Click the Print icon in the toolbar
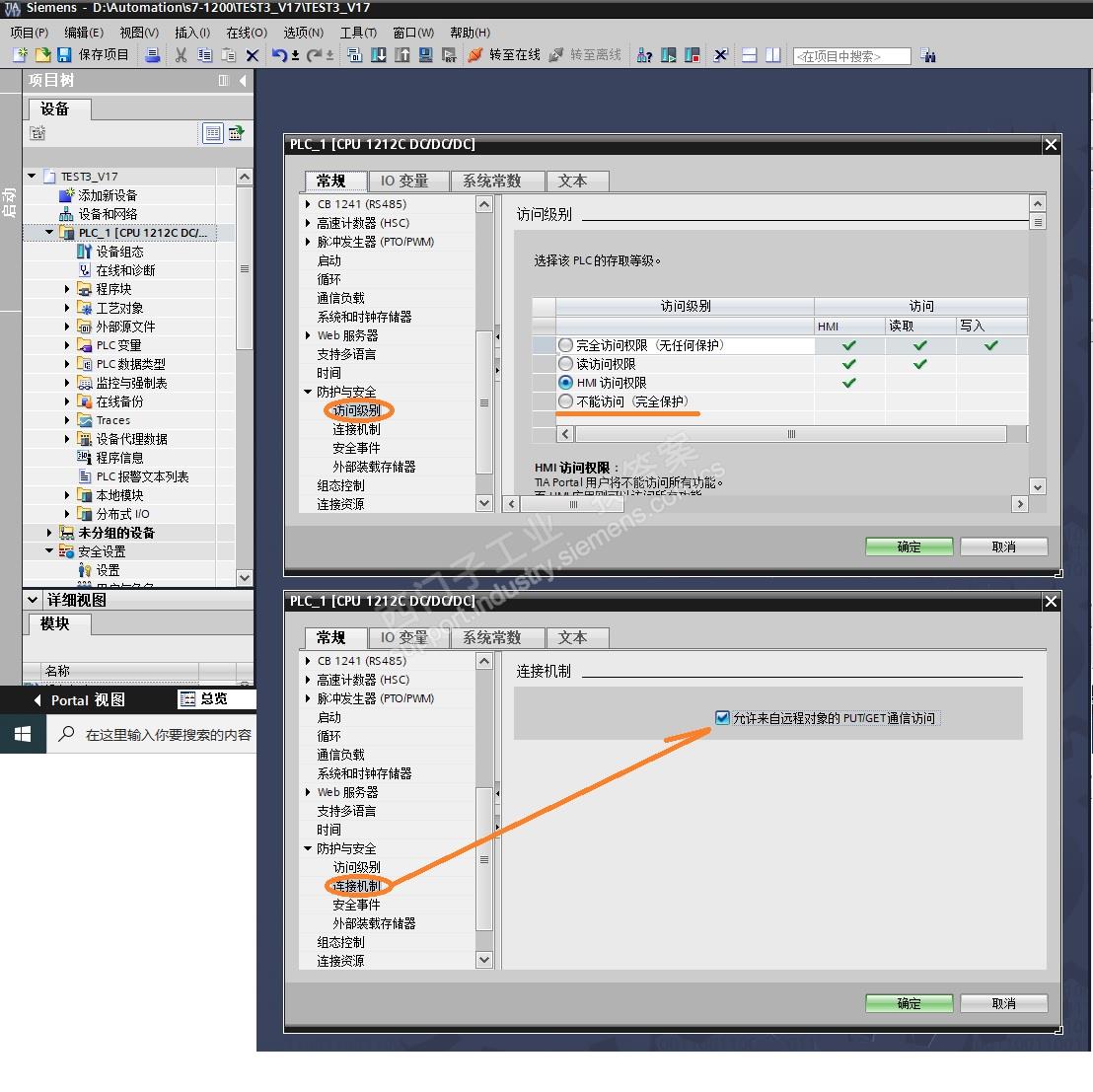The image size is (1093, 1092). [153, 55]
